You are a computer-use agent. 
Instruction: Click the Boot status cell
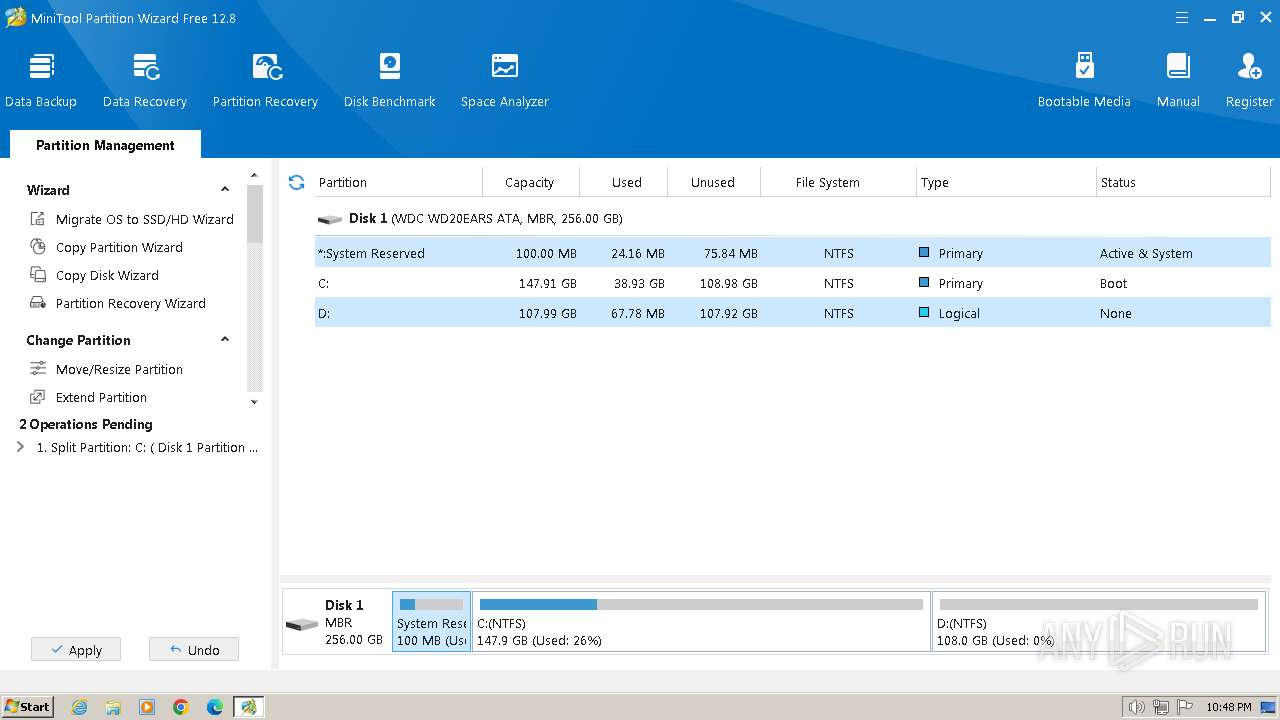pyautogui.click(x=1113, y=283)
